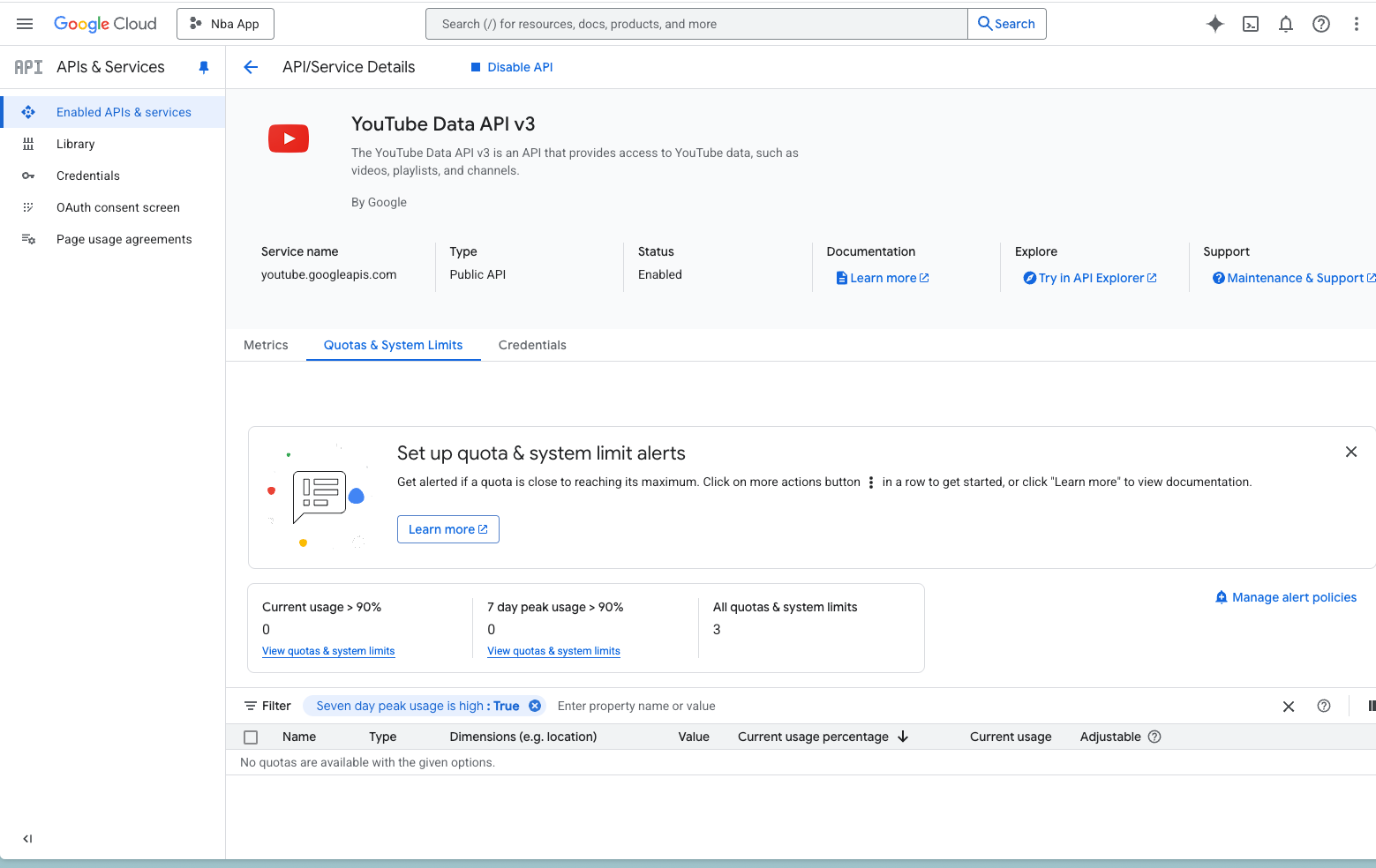Click the resources search bar
1376x868 pixels.
696,24
